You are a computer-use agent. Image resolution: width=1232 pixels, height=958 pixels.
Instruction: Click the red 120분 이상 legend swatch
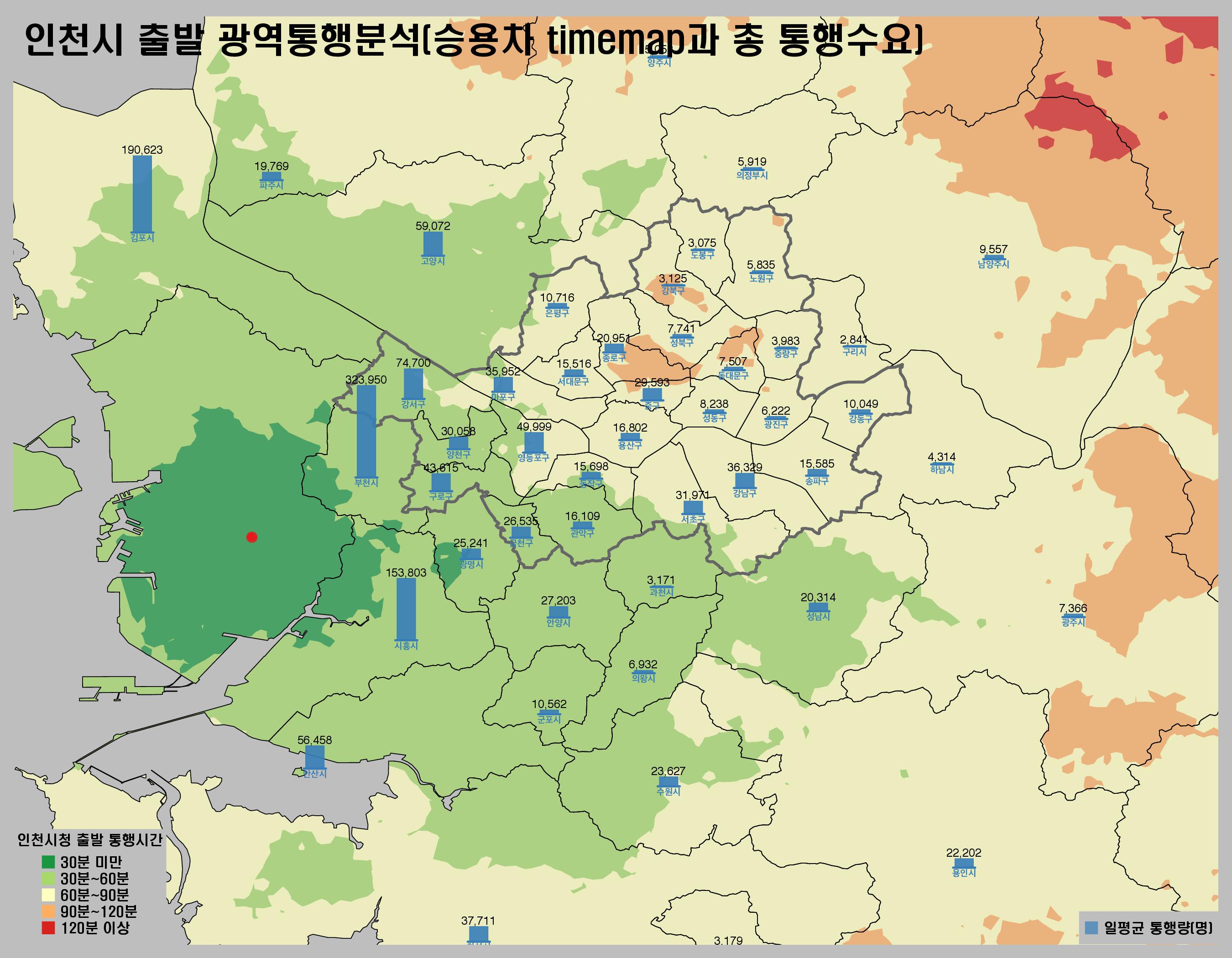click(x=48, y=927)
